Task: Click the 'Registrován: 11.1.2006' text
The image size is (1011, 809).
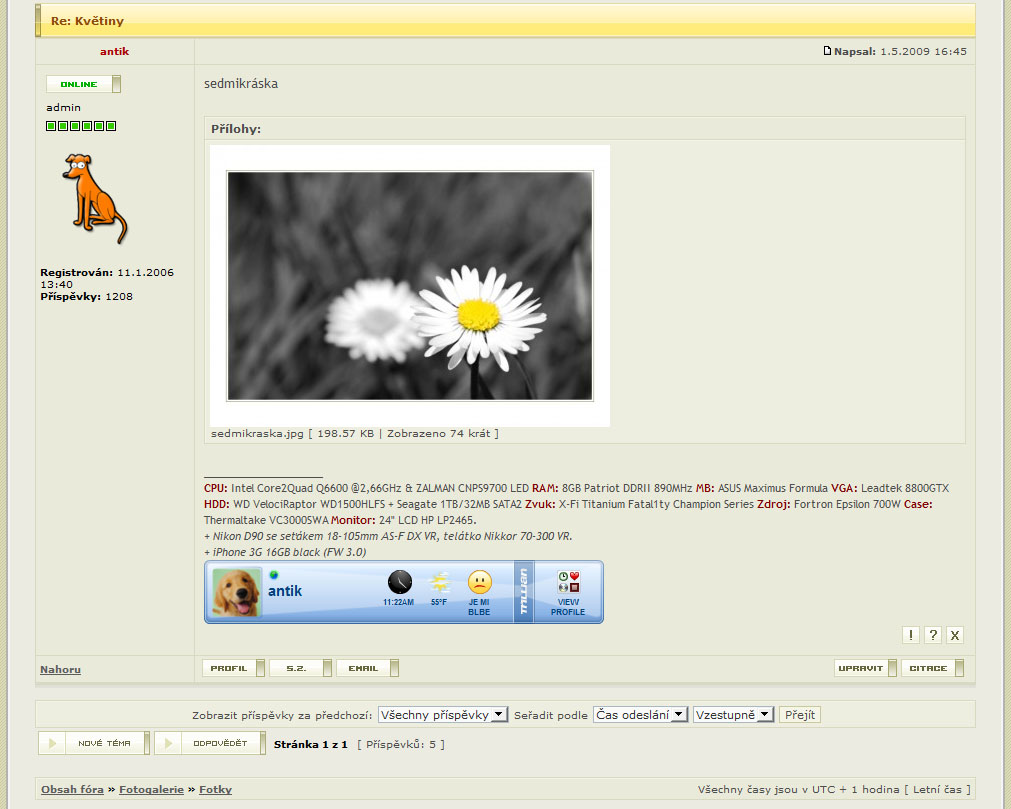Action: click(x=107, y=273)
